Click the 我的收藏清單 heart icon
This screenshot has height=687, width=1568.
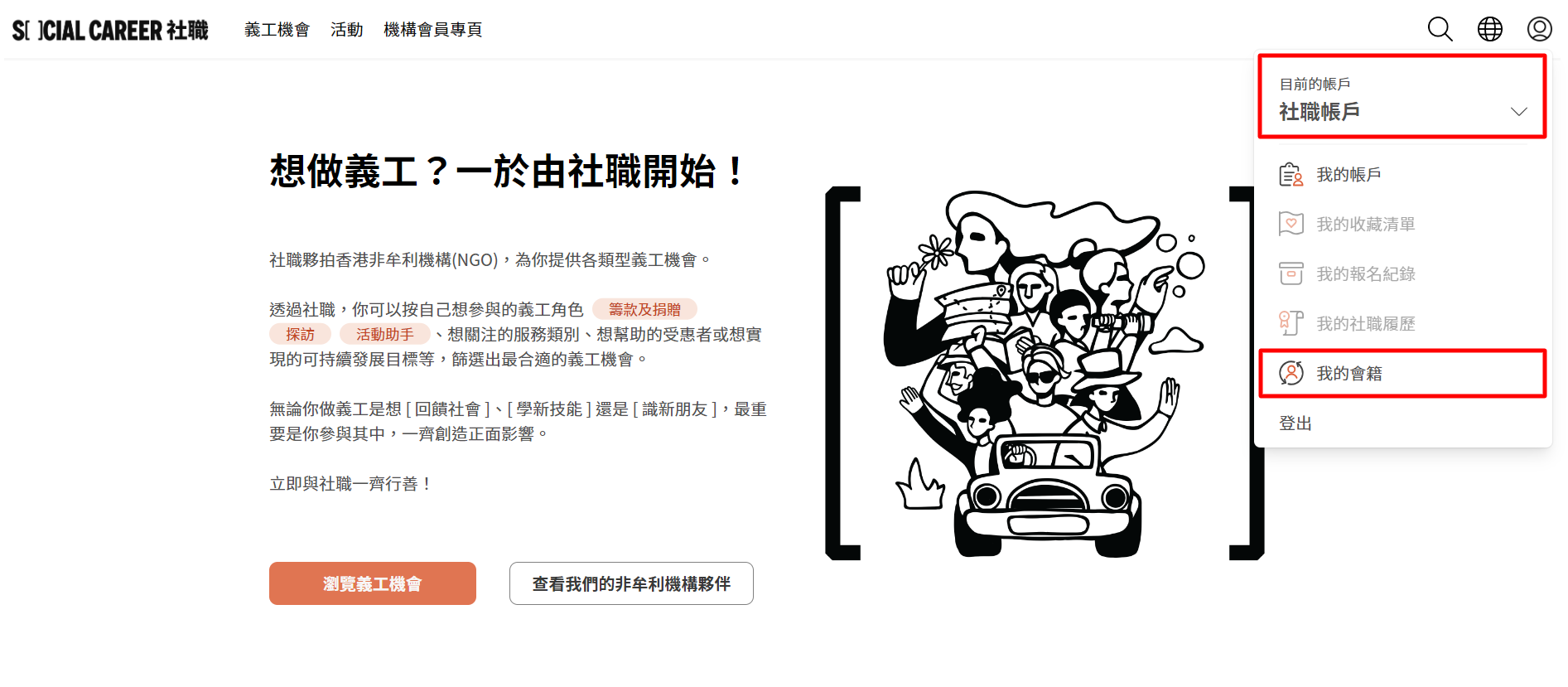coord(1291,224)
